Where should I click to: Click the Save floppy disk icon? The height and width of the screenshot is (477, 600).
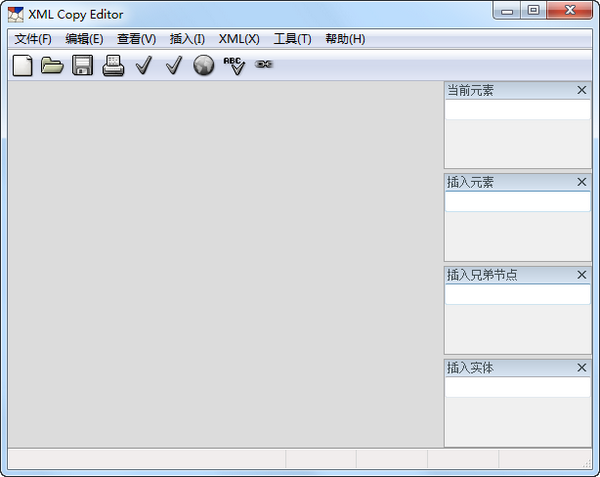click(x=82, y=66)
